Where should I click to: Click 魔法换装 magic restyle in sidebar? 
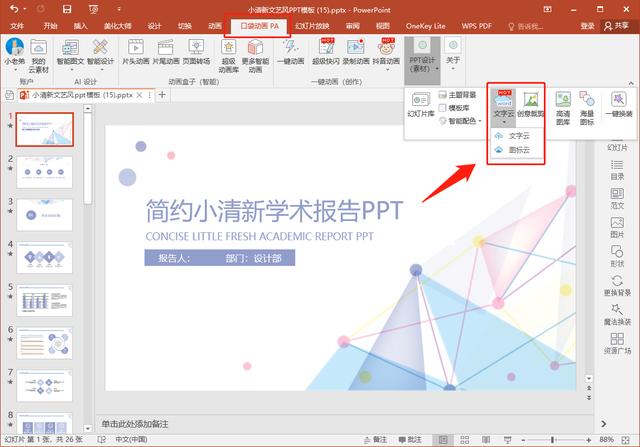point(617,315)
